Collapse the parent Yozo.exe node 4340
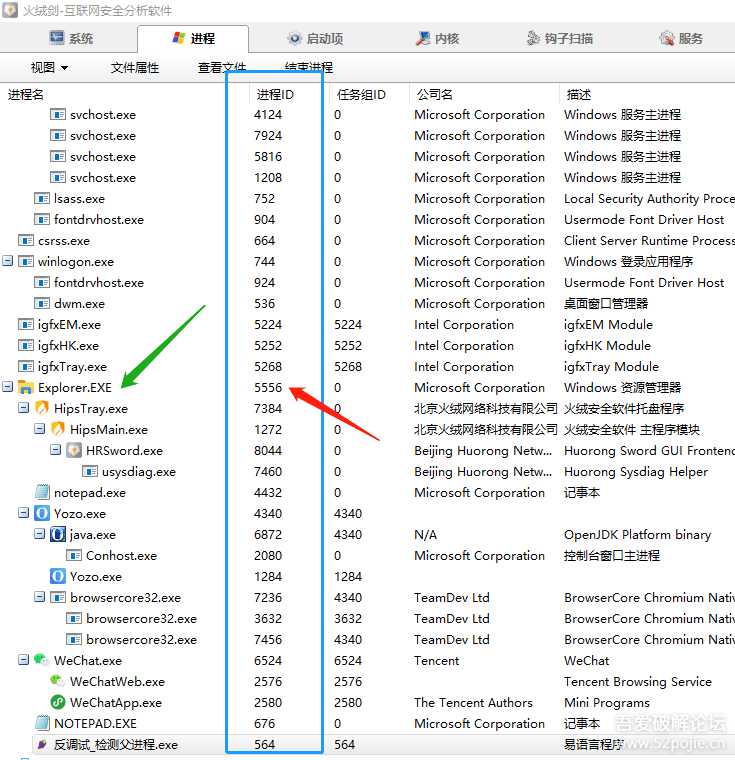Screen dimensions: 735x760 (23, 513)
